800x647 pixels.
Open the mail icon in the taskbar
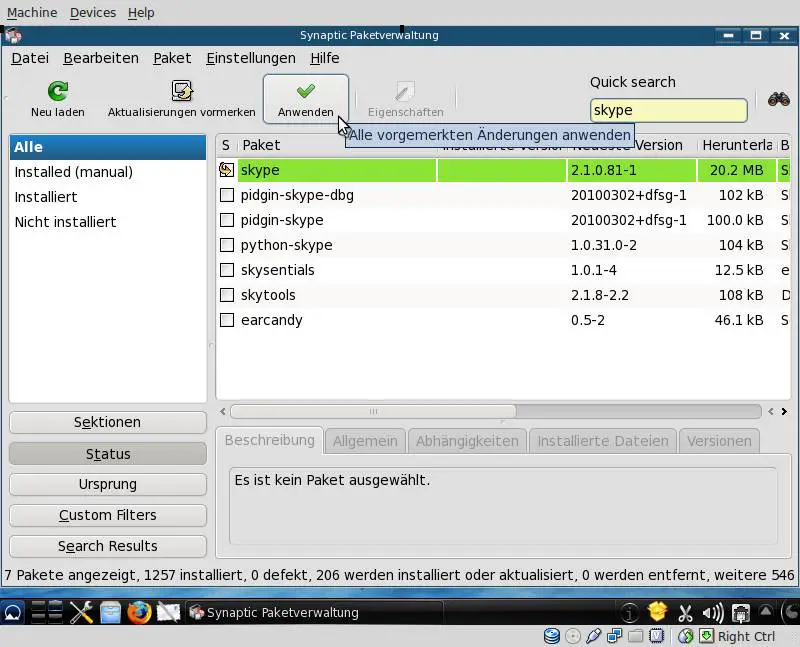pyautogui.click(x=168, y=612)
